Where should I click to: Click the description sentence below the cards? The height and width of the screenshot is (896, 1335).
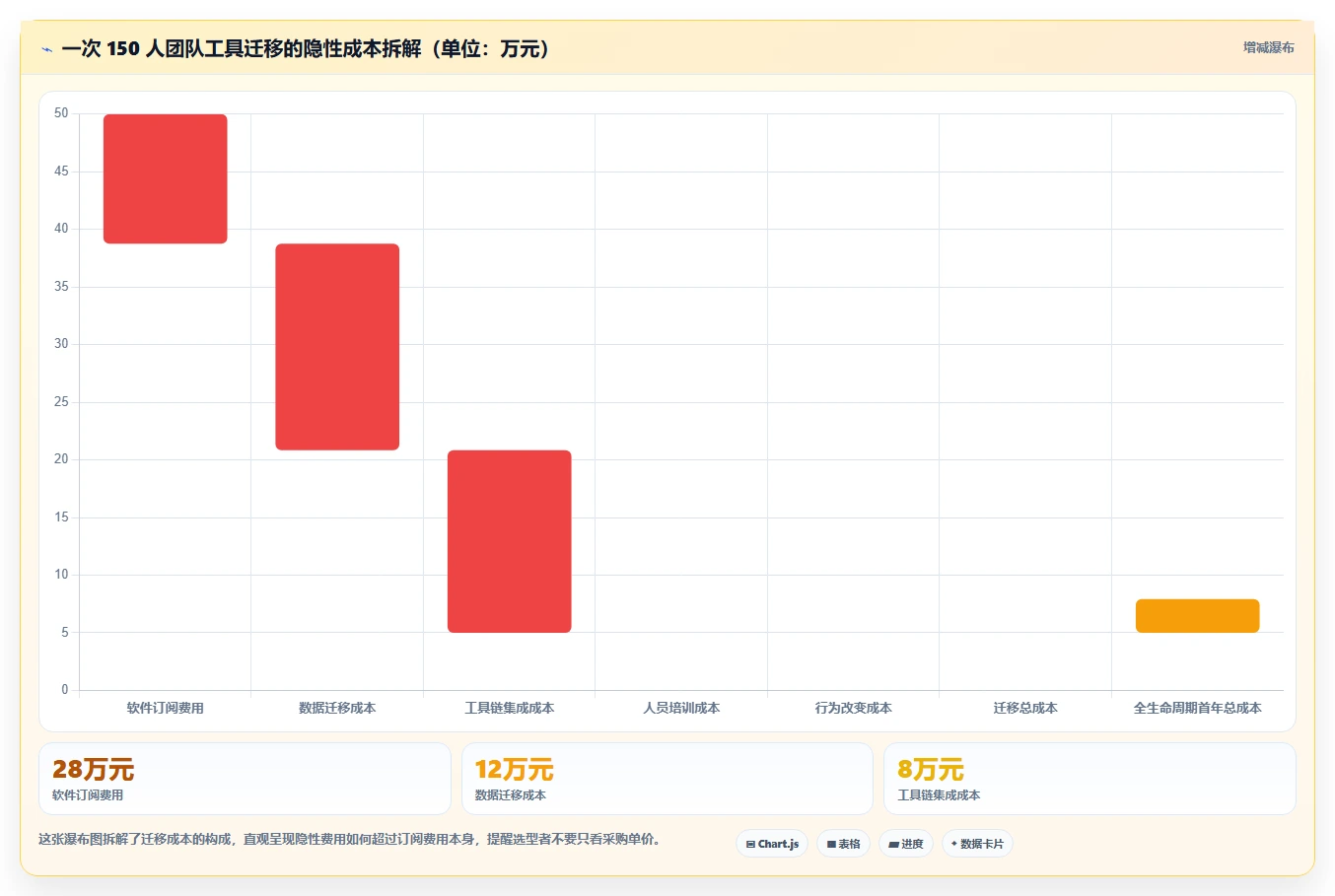point(349,840)
